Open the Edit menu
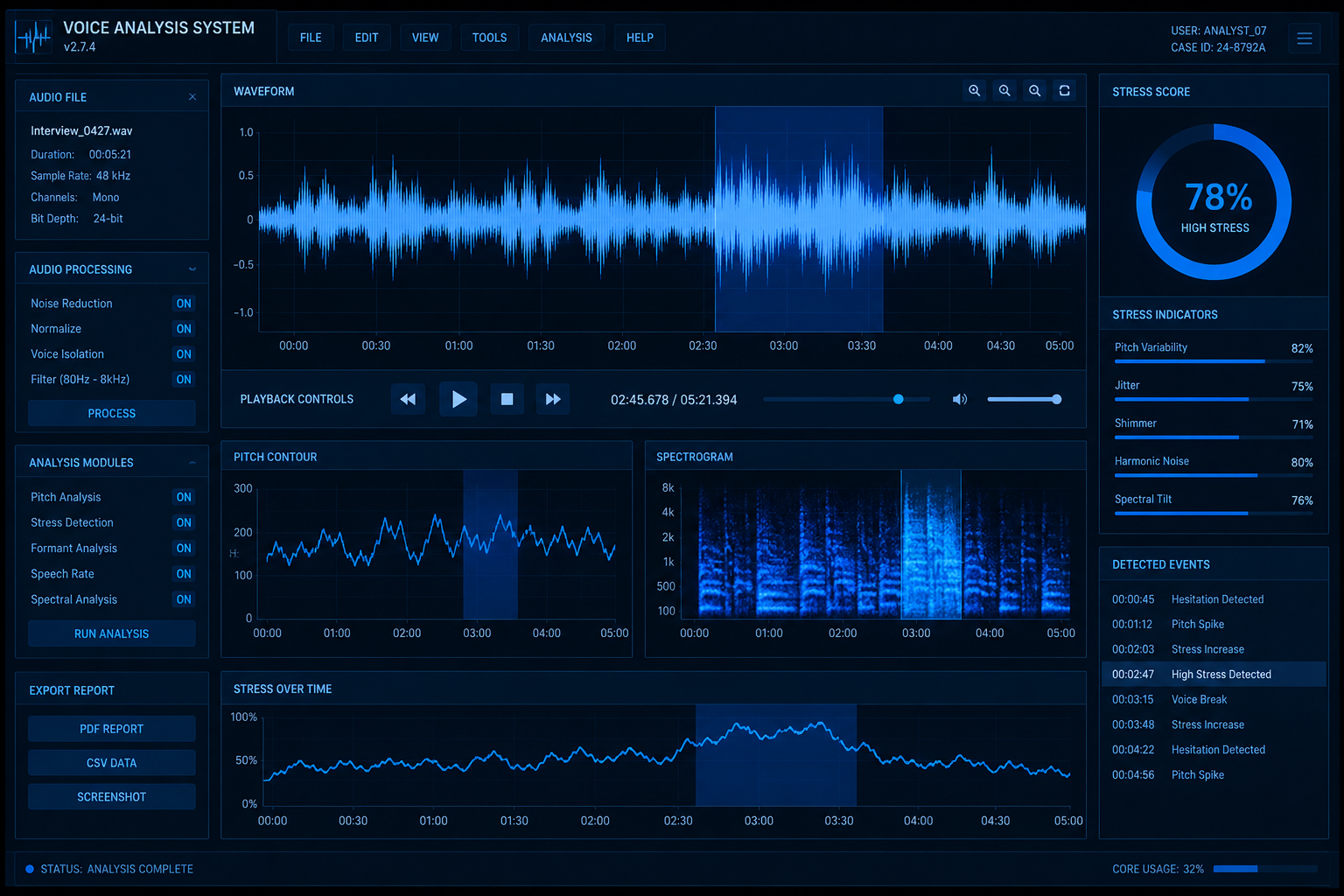 [x=367, y=38]
